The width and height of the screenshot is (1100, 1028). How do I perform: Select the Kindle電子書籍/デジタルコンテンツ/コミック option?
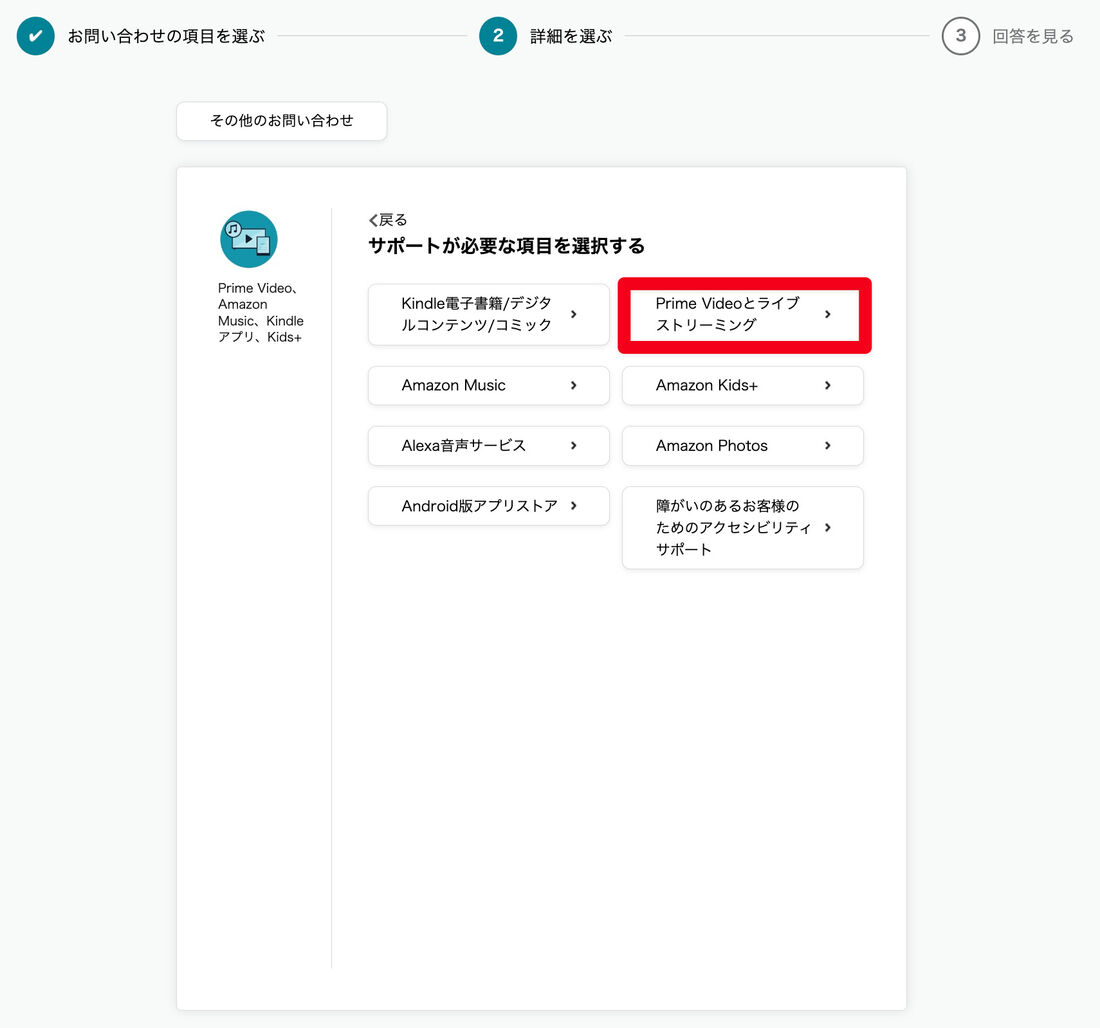coord(489,314)
